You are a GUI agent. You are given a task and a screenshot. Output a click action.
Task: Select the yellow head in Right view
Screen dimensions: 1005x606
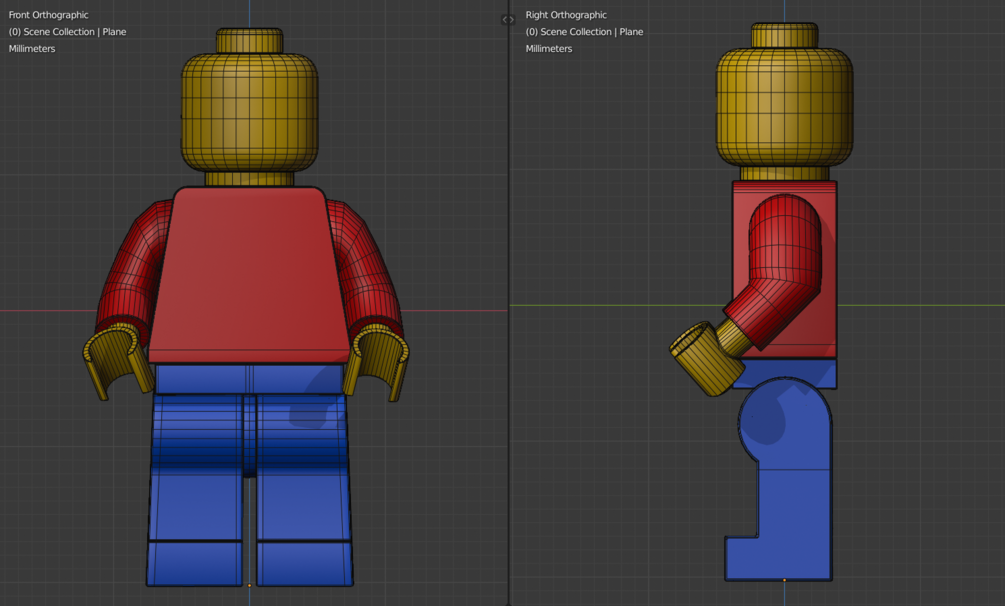click(x=784, y=108)
